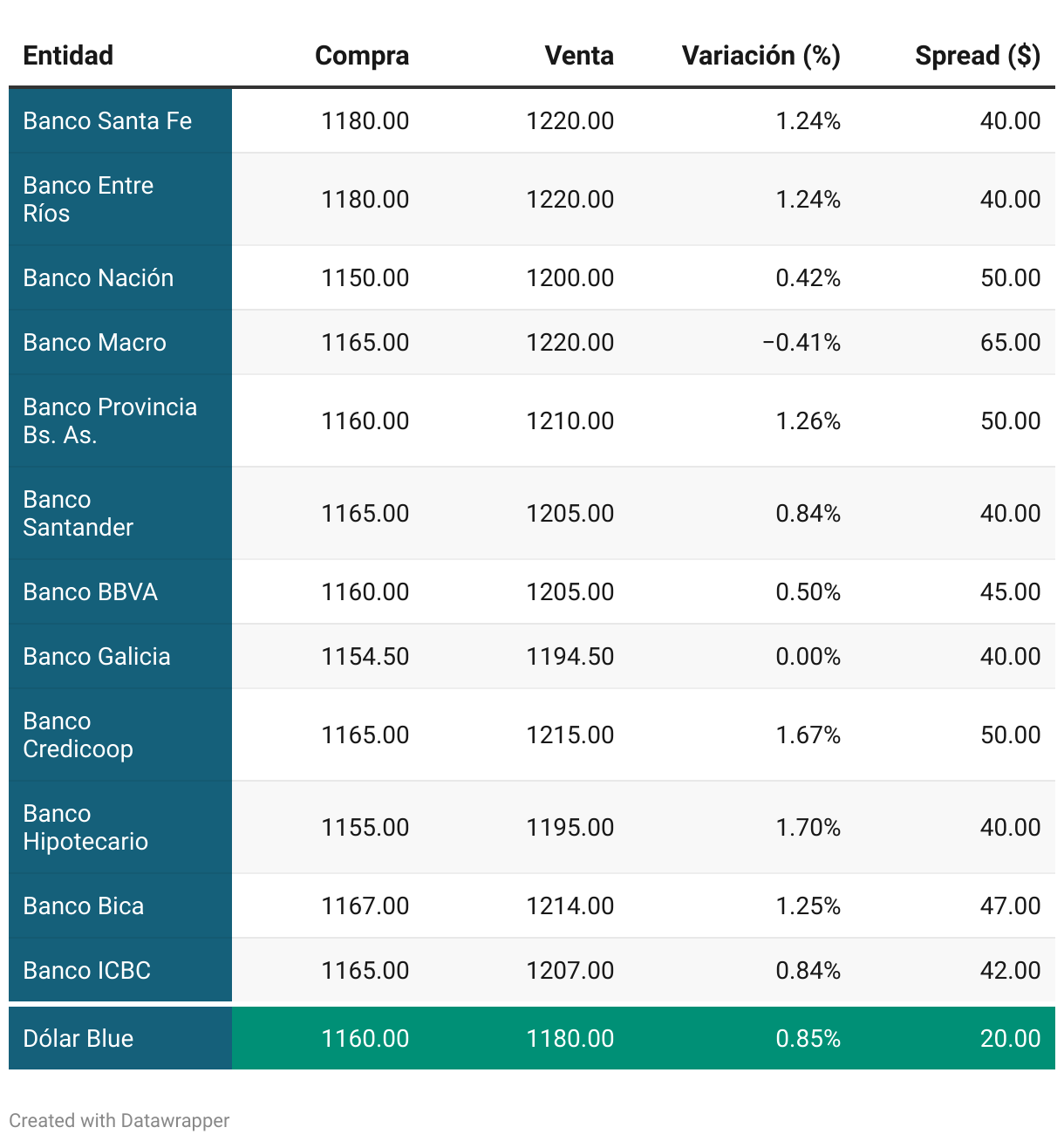This screenshot has height=1141, width=1064.
Task: Click the Banco Nación entity cell
Action: 99,278
